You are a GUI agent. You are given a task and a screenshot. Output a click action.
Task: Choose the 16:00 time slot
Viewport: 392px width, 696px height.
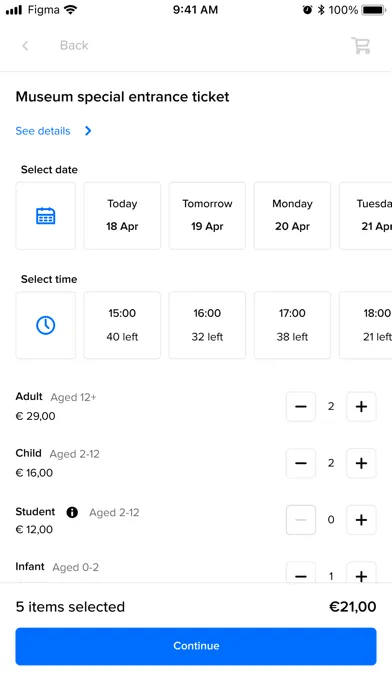click(207, 325)
